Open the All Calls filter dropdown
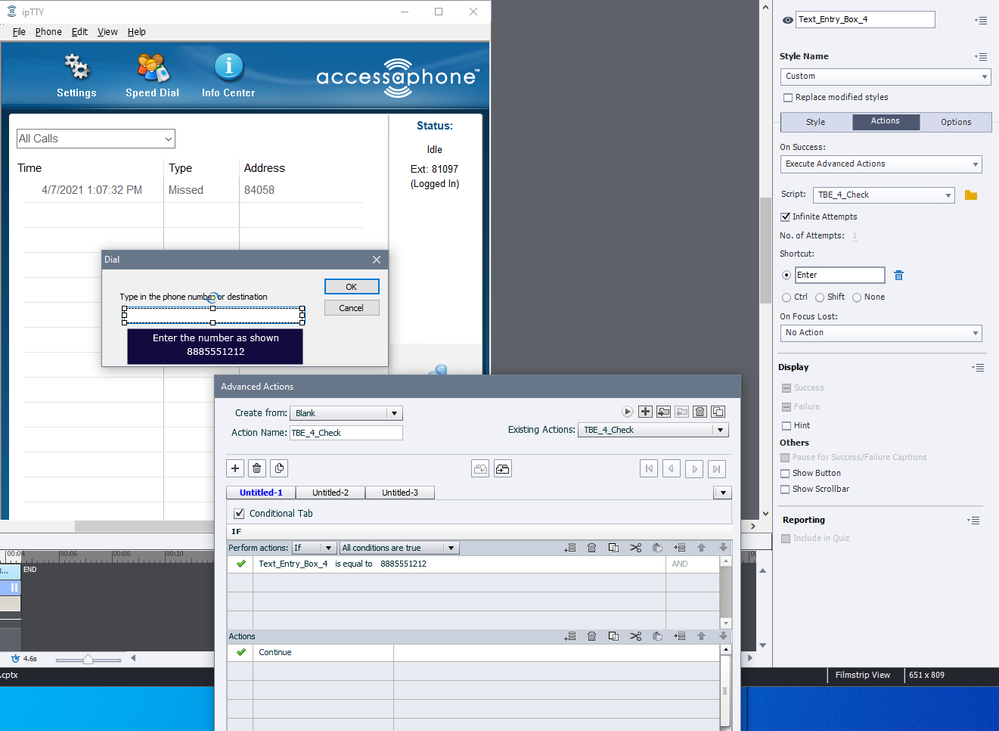Viewport: 999px width, 731px height. tap(170, 138)
